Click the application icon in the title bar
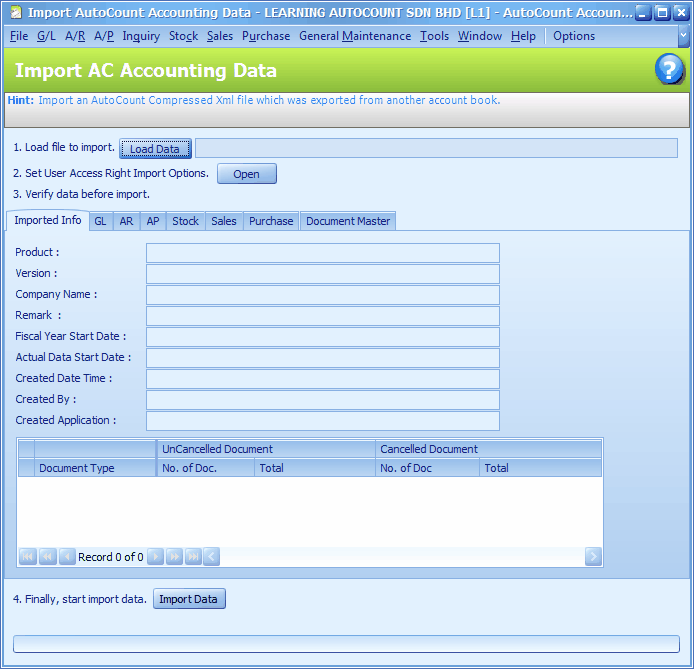Image resolution: width=694 pixels, height=669 pixels. [15, 12]
